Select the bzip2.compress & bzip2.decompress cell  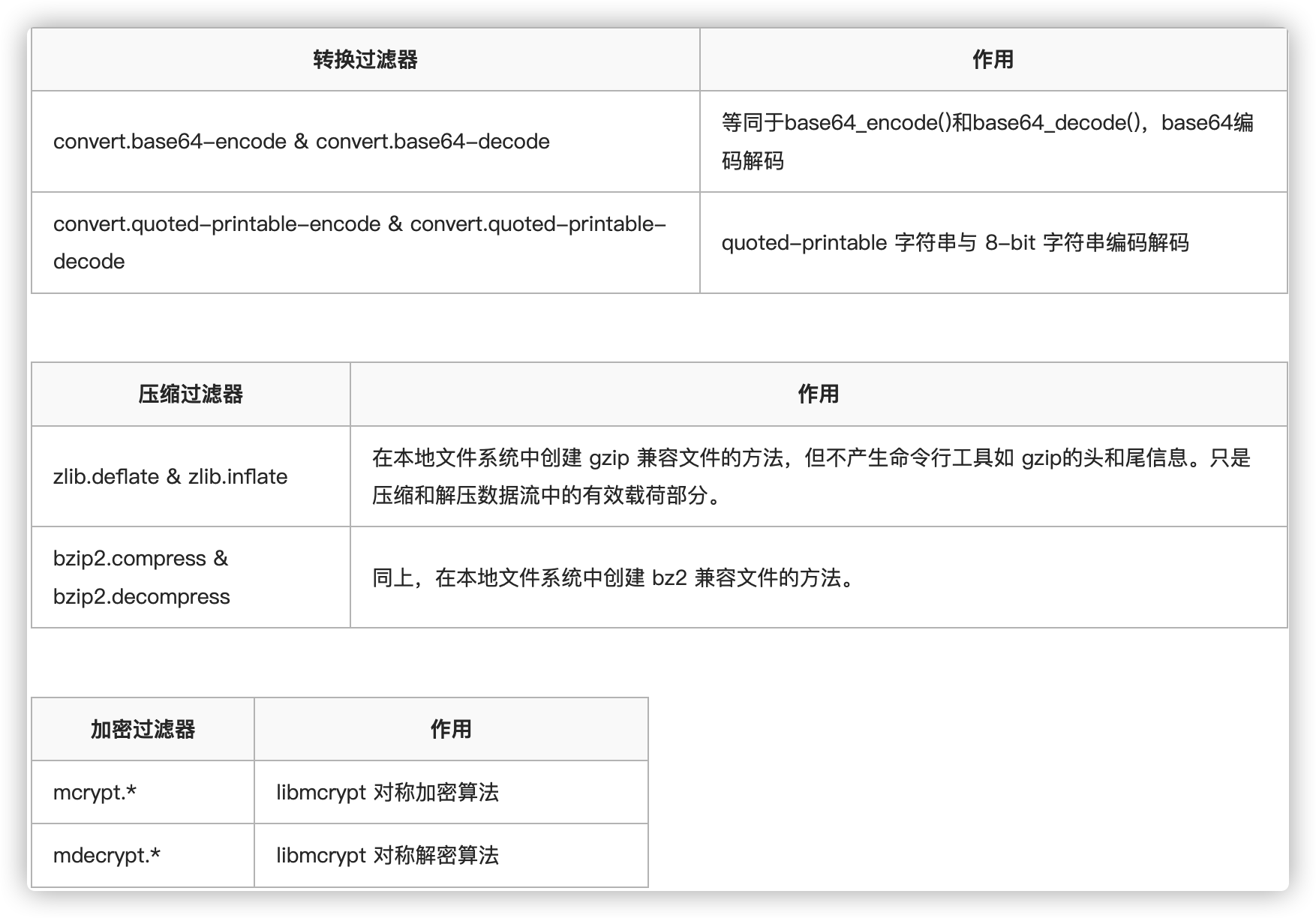click(x=191, y=577)
